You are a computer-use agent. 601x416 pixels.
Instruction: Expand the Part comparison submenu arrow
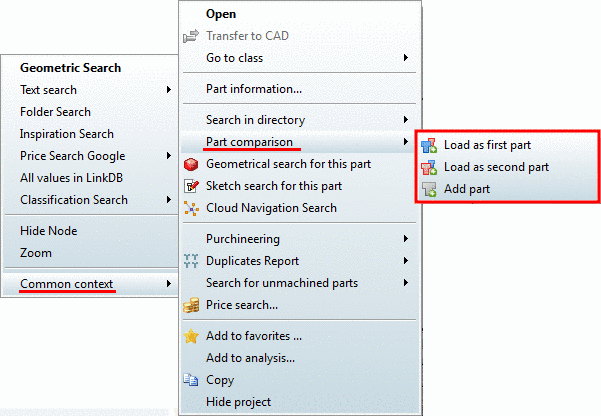(406, 142)
